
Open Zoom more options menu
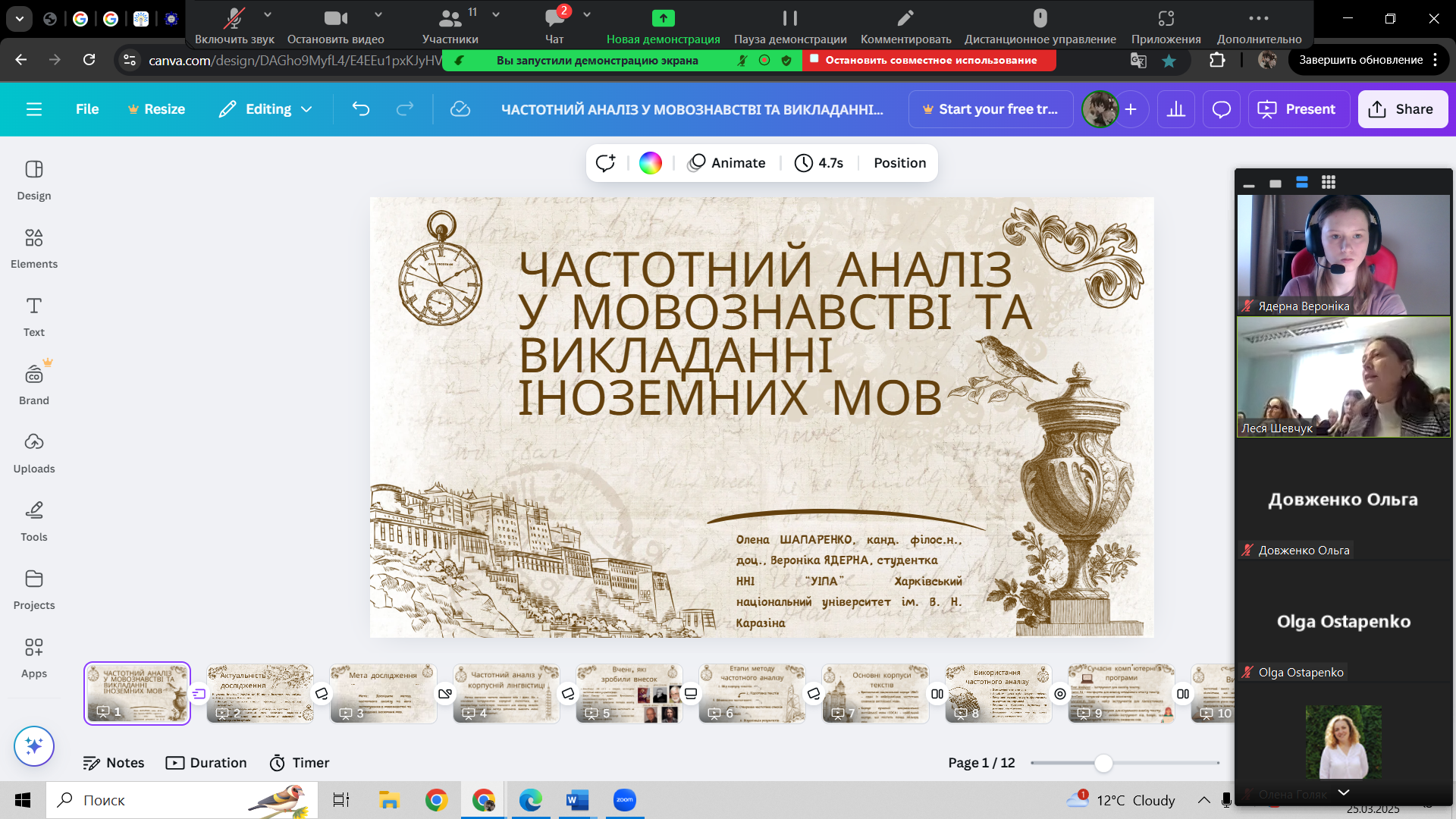(1259, 25)
